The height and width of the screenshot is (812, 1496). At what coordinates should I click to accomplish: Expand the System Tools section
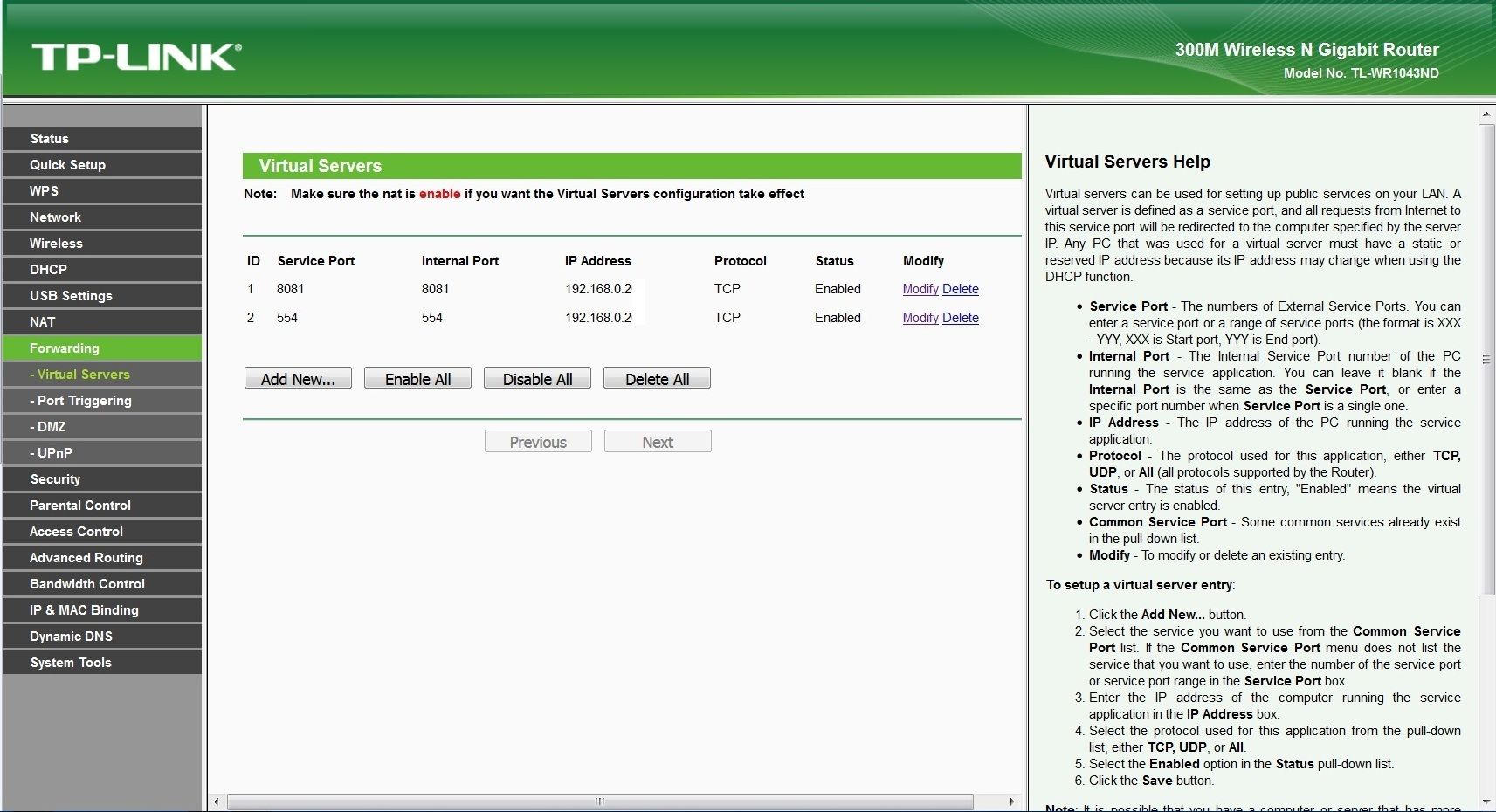(71, 663)
